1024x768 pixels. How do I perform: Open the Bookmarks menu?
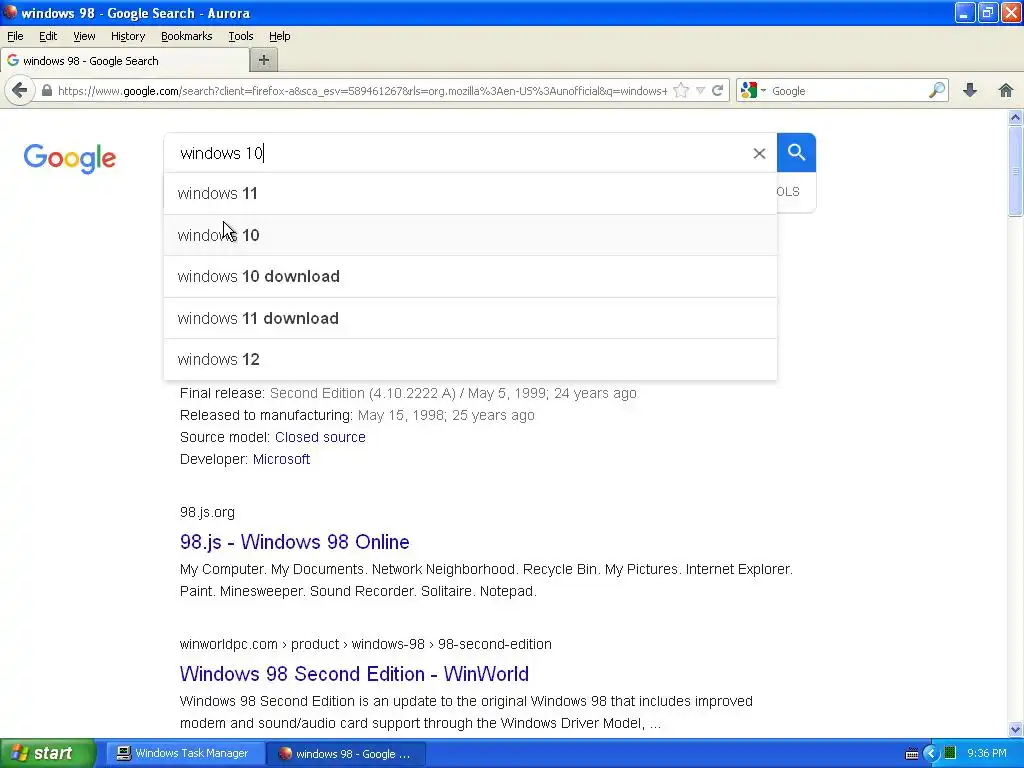[x=187, y=37]
